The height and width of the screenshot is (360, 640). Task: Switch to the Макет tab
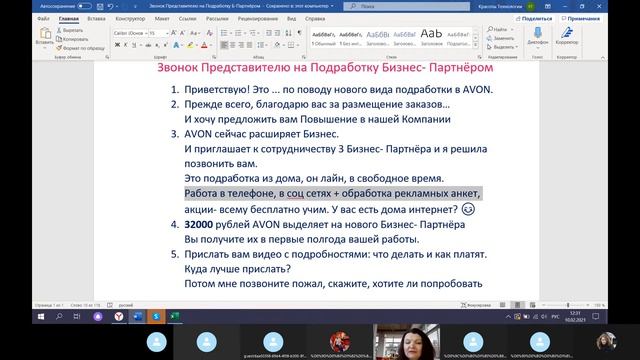(162, 19)
